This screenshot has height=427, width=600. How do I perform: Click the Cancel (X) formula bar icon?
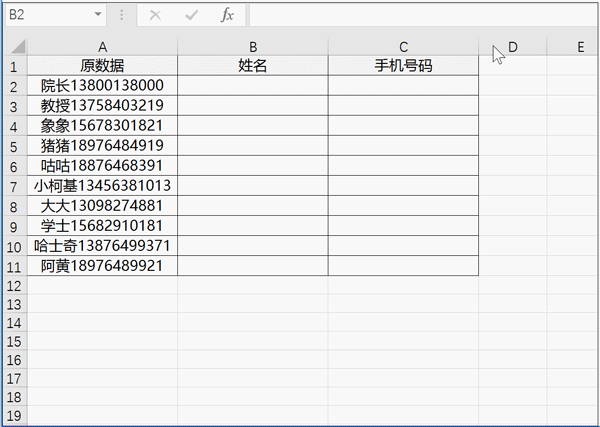pyautogui.click(x=155, y=15)
